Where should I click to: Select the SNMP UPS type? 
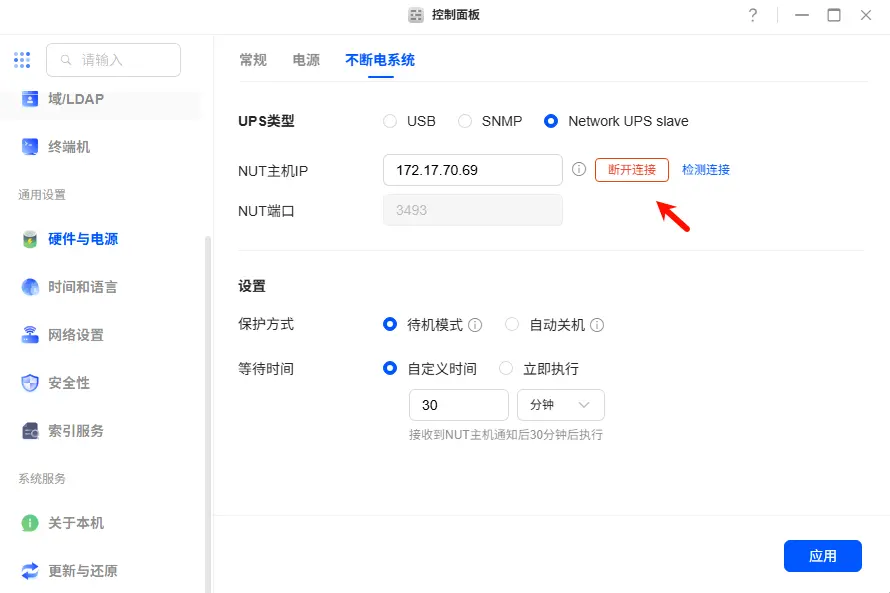pos(465,121)
